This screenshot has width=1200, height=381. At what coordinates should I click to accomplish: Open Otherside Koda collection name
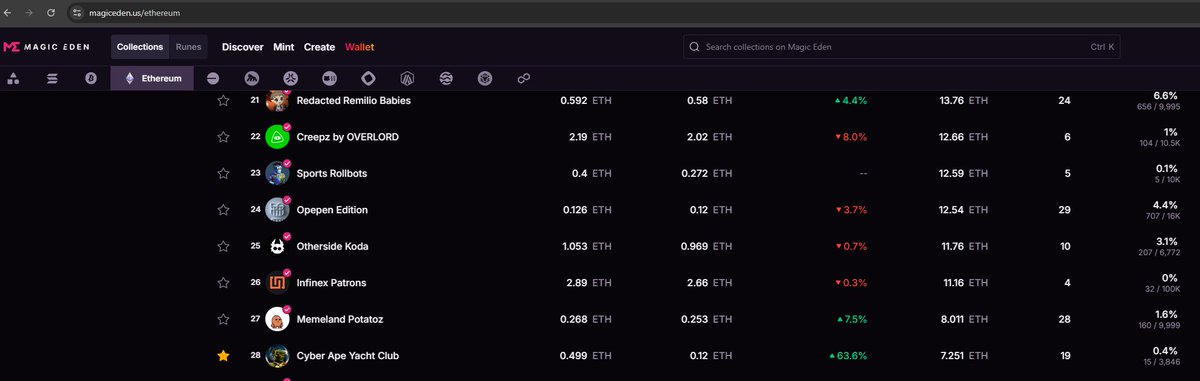click(333, 246)
